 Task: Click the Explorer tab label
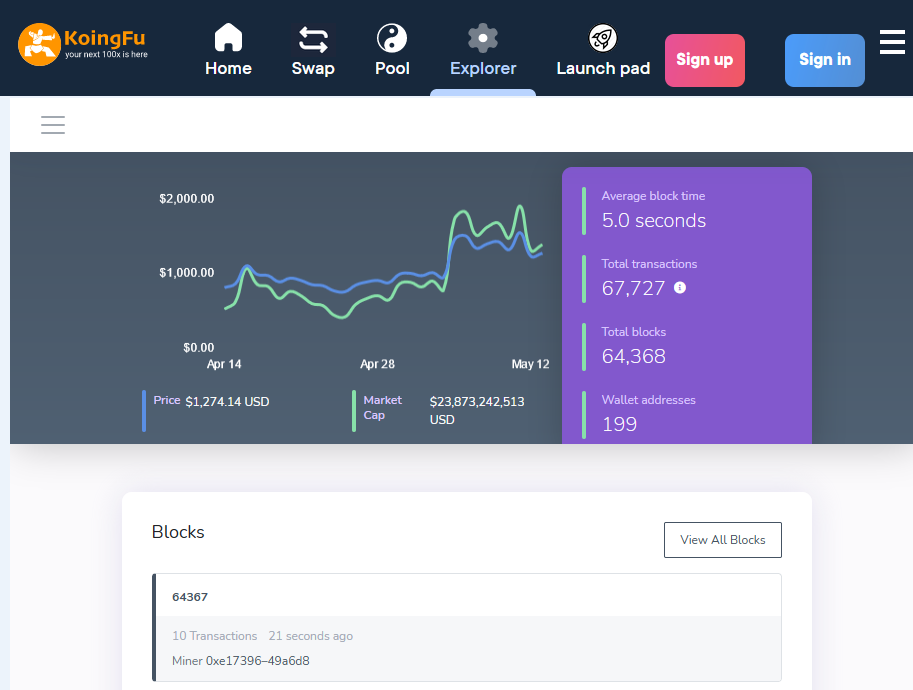[x=483, y=68]
